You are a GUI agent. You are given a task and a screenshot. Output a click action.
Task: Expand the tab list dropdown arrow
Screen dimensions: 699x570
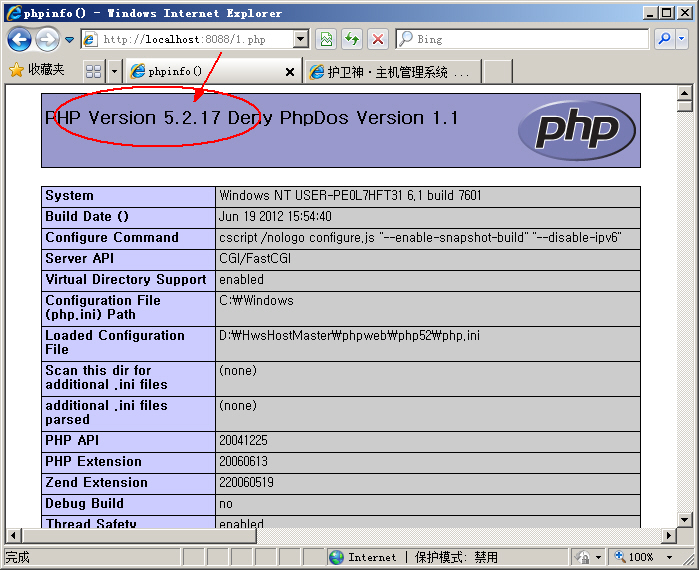coord(114,71)
